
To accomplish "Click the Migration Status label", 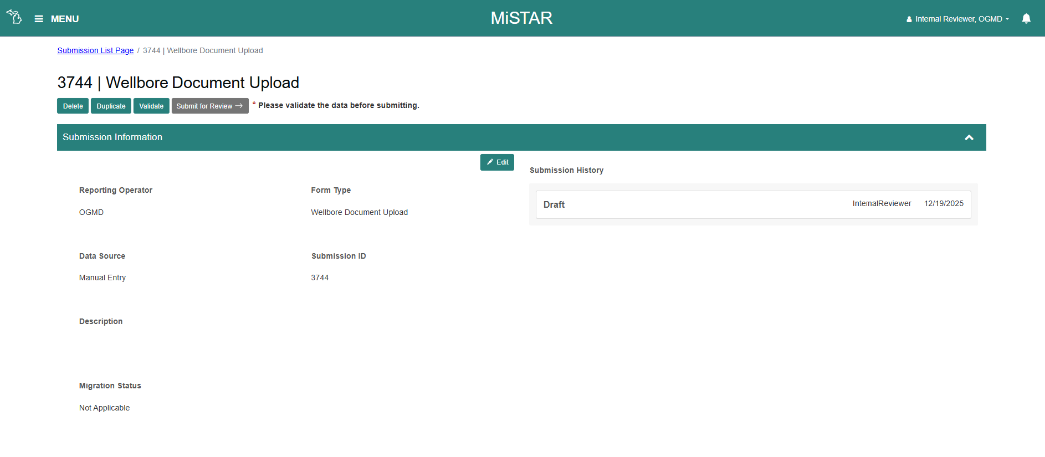I will [x=110, y=386].
